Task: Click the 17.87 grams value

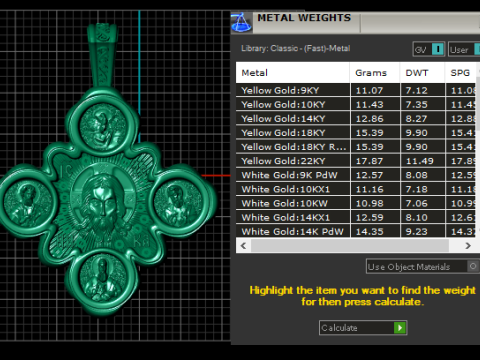Action: pos(369,161)
